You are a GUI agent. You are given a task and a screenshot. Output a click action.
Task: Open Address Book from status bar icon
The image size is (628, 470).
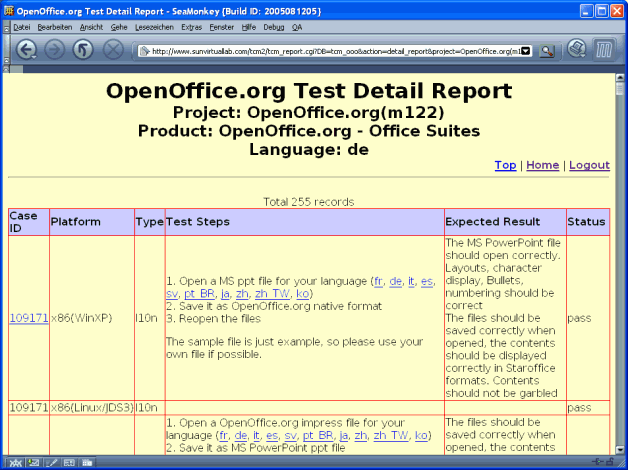(x=69, y=462)
